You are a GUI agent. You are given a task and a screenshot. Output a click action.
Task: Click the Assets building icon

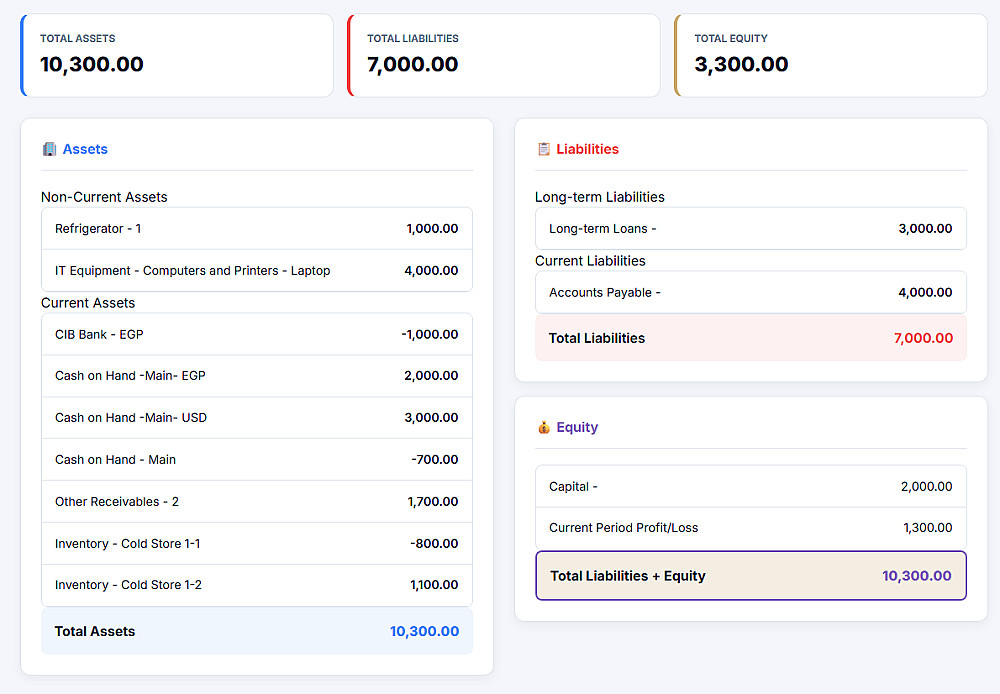49,149
